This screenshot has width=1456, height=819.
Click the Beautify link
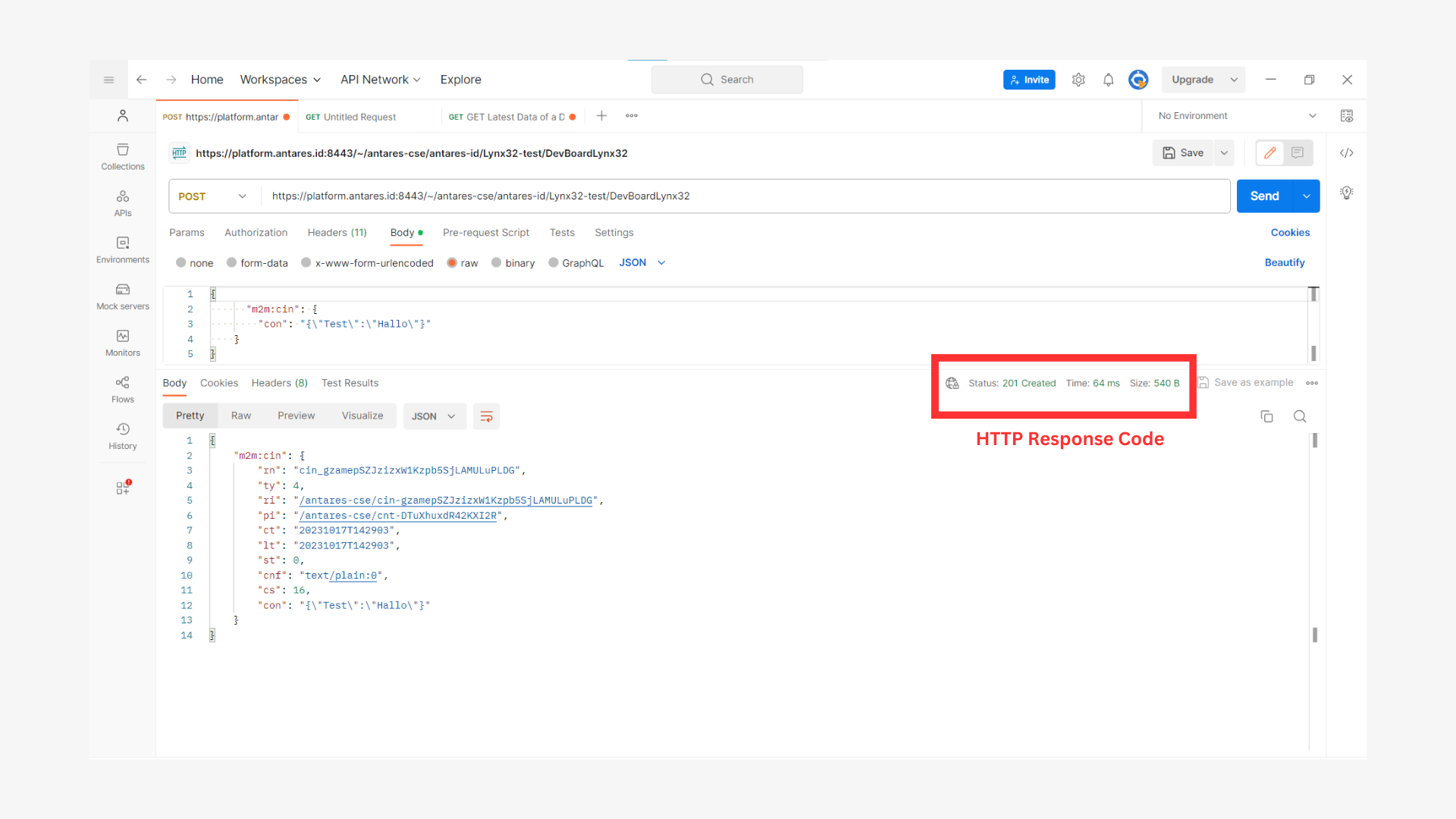pyautogui.click(x=1284, y=263)
